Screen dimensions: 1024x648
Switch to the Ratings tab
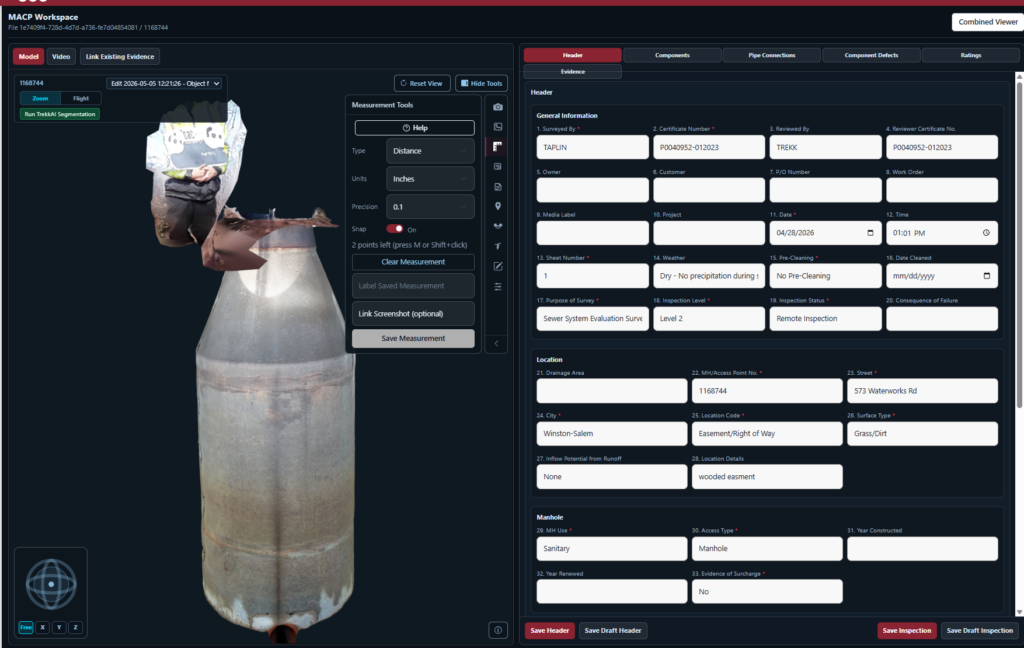pos(970,55)
